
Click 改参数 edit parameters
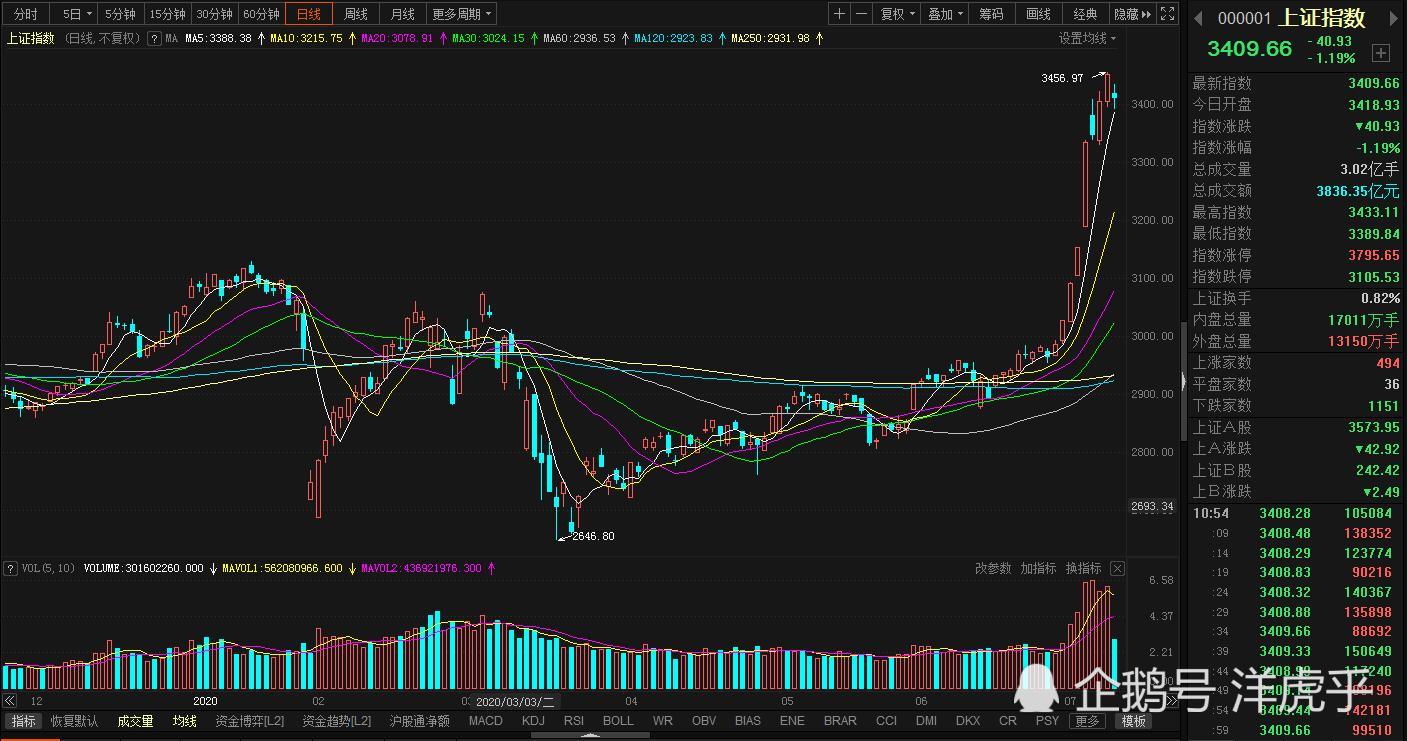pos(993,568)
